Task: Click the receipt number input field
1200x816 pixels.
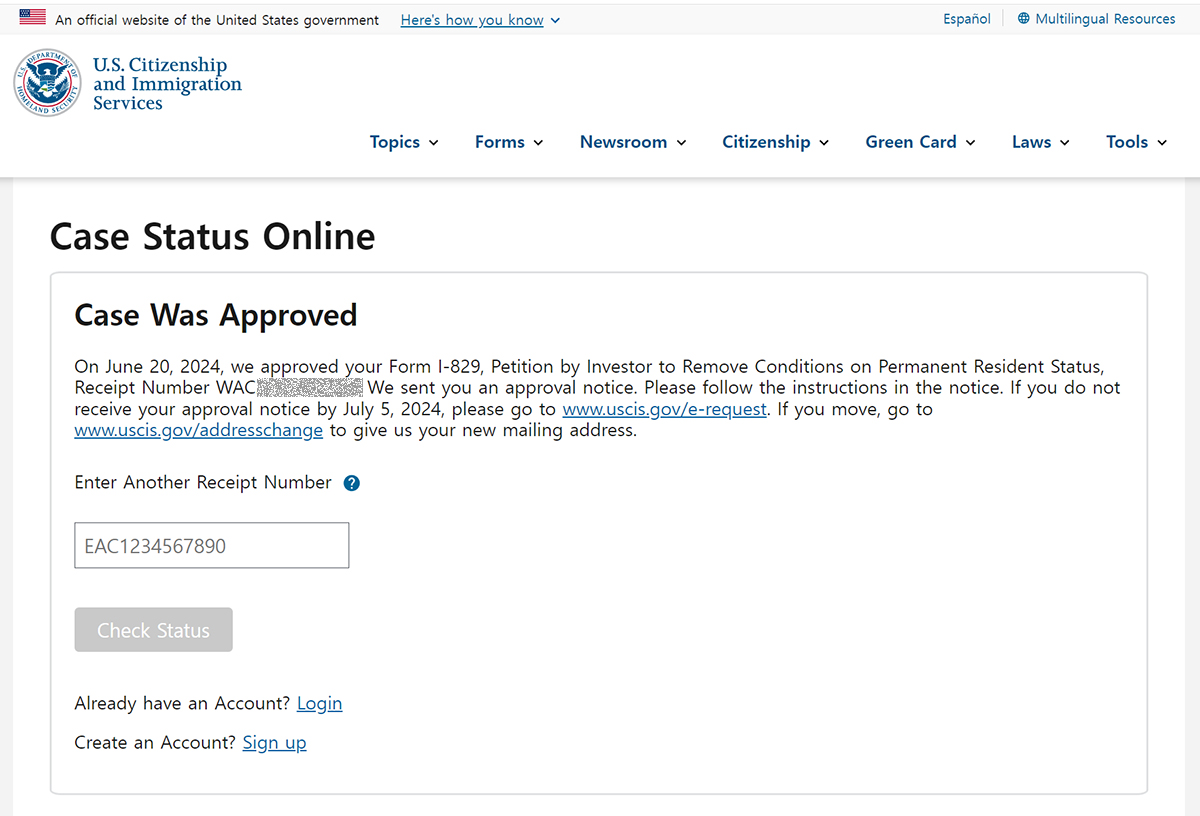Action: tap(212, 545)
